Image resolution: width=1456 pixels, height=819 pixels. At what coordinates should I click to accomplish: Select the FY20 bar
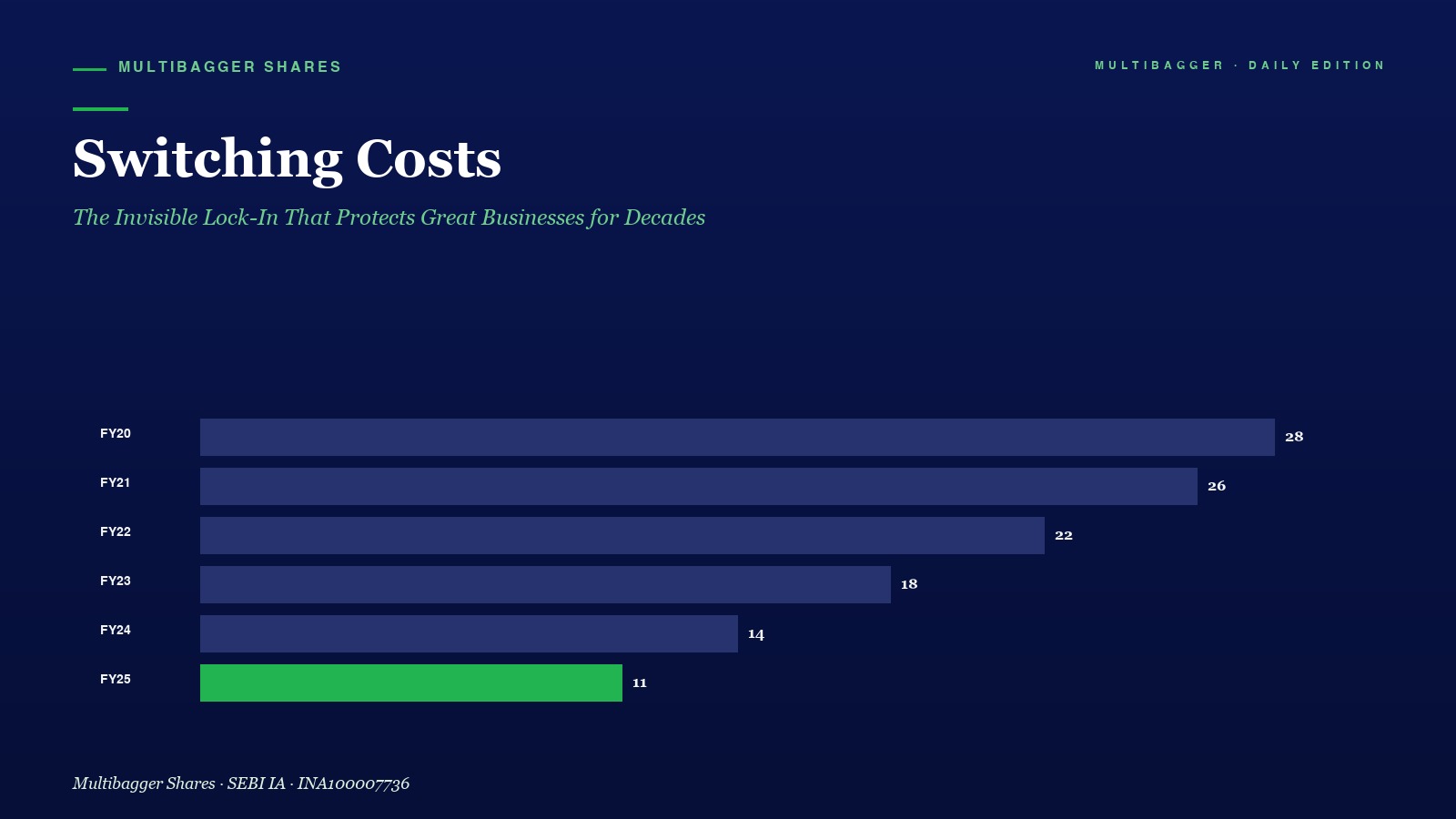[x=737, y=437]
